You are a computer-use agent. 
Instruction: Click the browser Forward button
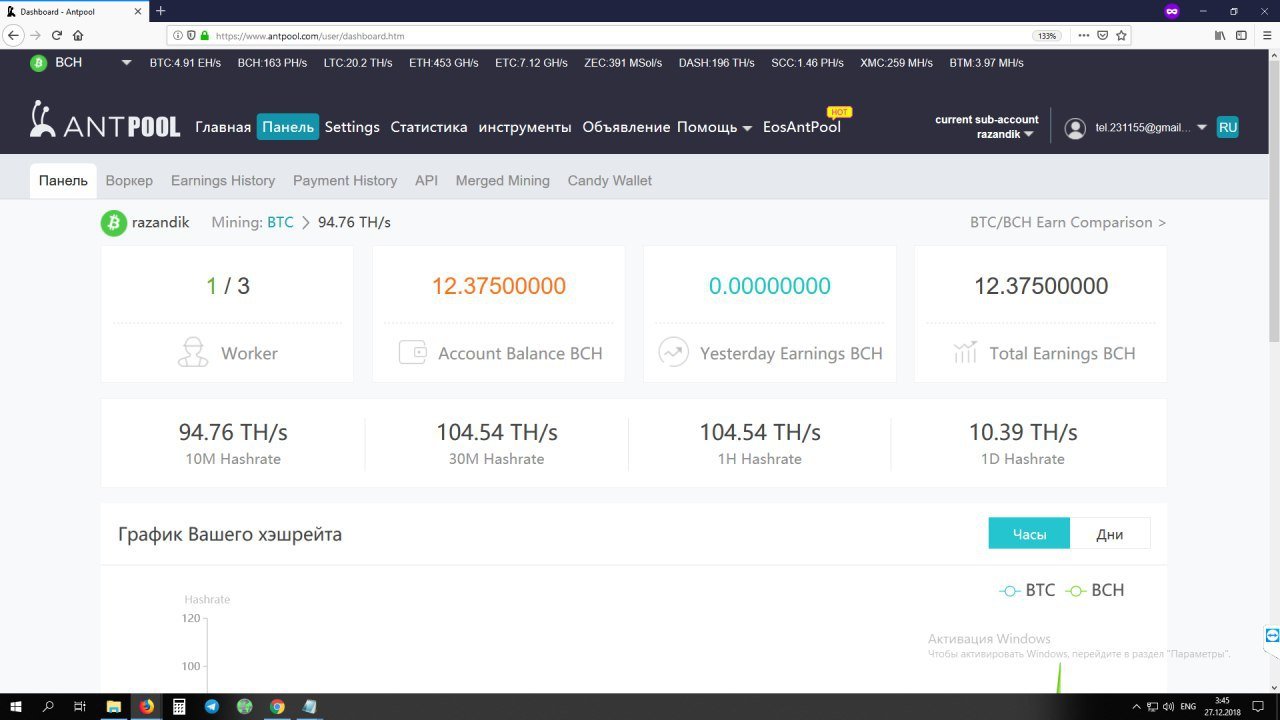[36, 35]
